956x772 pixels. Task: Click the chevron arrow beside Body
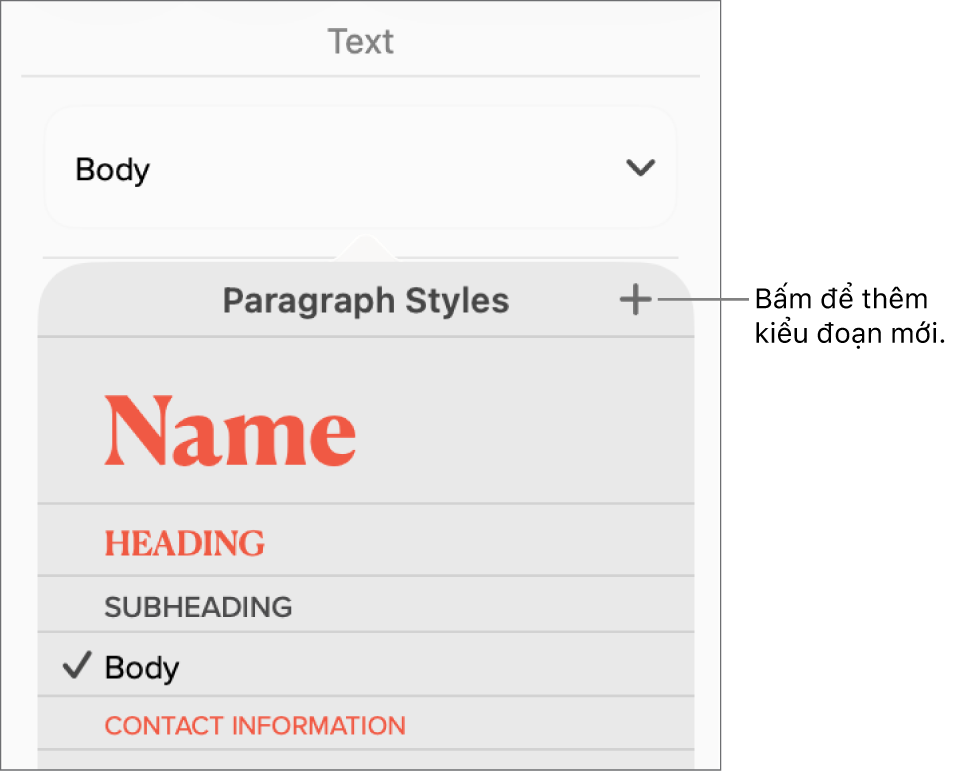pos(640,167)
